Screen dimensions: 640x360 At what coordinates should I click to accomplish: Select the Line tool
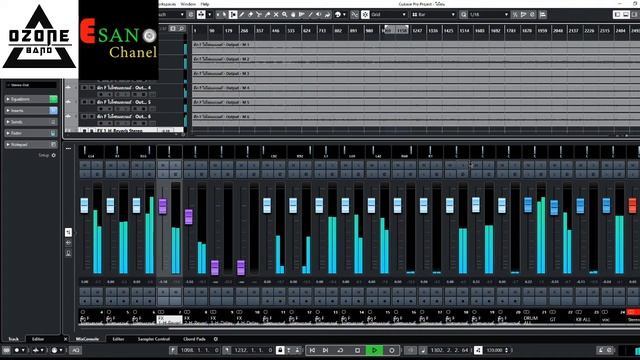click(310, 14)
